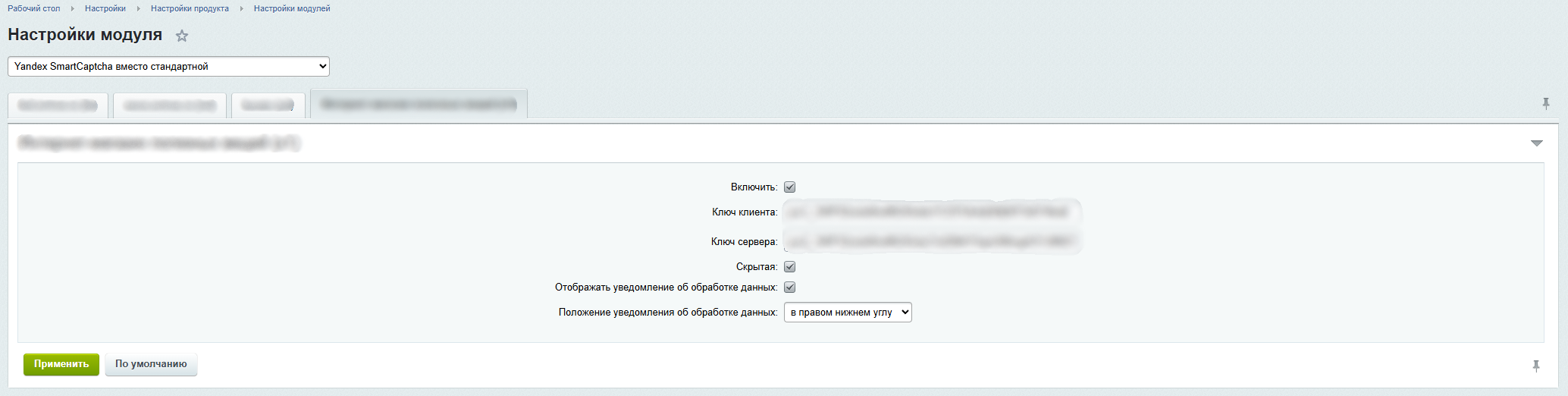Viewport: 1568px width, 396px height.
Task: Switch to the second blurred settings tab
Action: (x=170, y=105)
